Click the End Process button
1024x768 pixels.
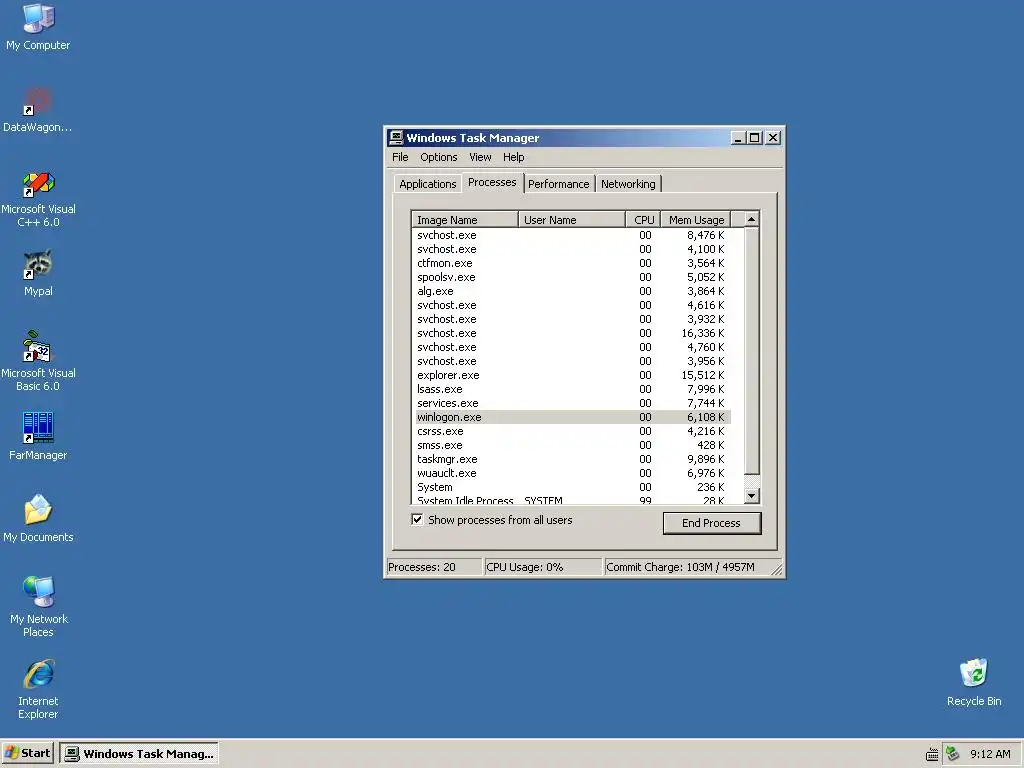coord(712,523)
